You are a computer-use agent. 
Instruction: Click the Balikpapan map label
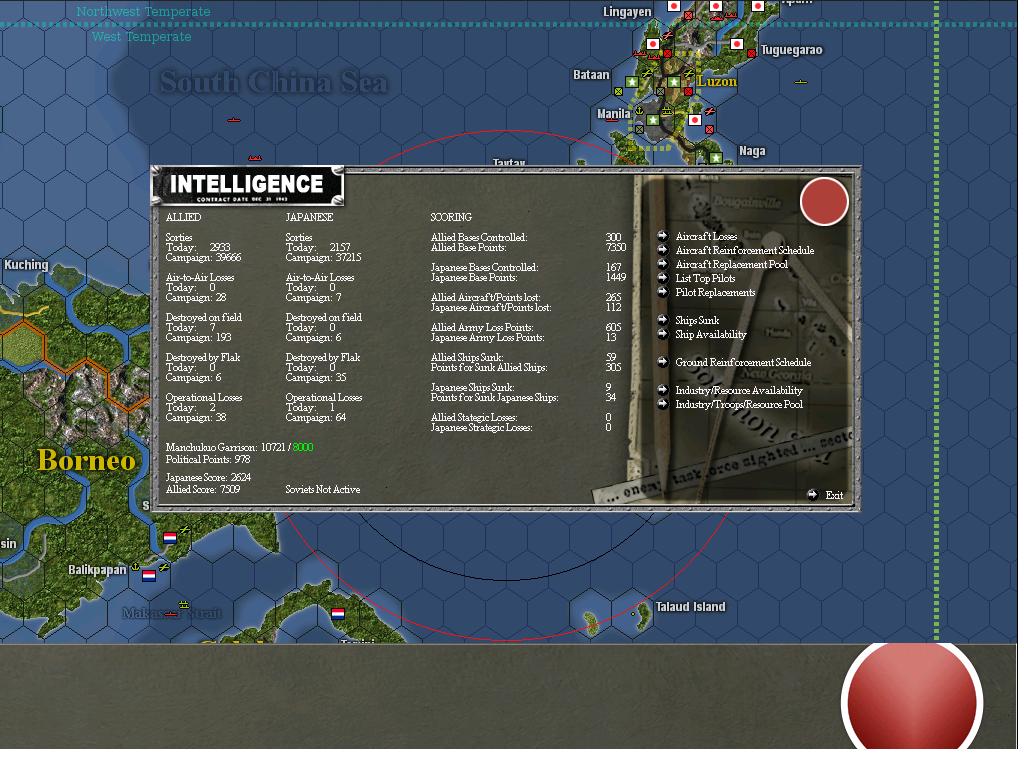97,569
